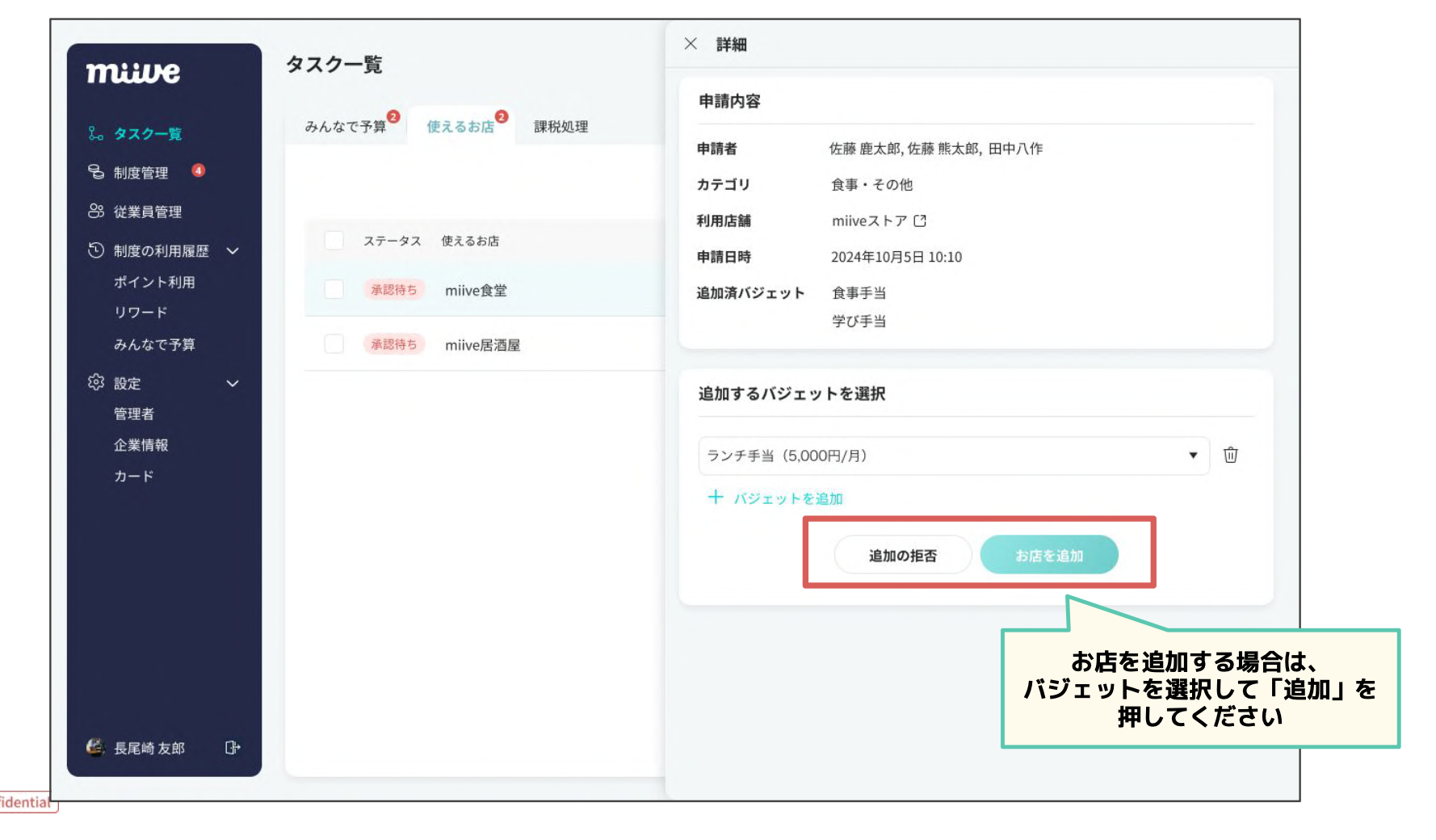Screen dimensions: 1436x840
Task: Click the タスク一覧 sidebar icon
Action: (96, 133)
